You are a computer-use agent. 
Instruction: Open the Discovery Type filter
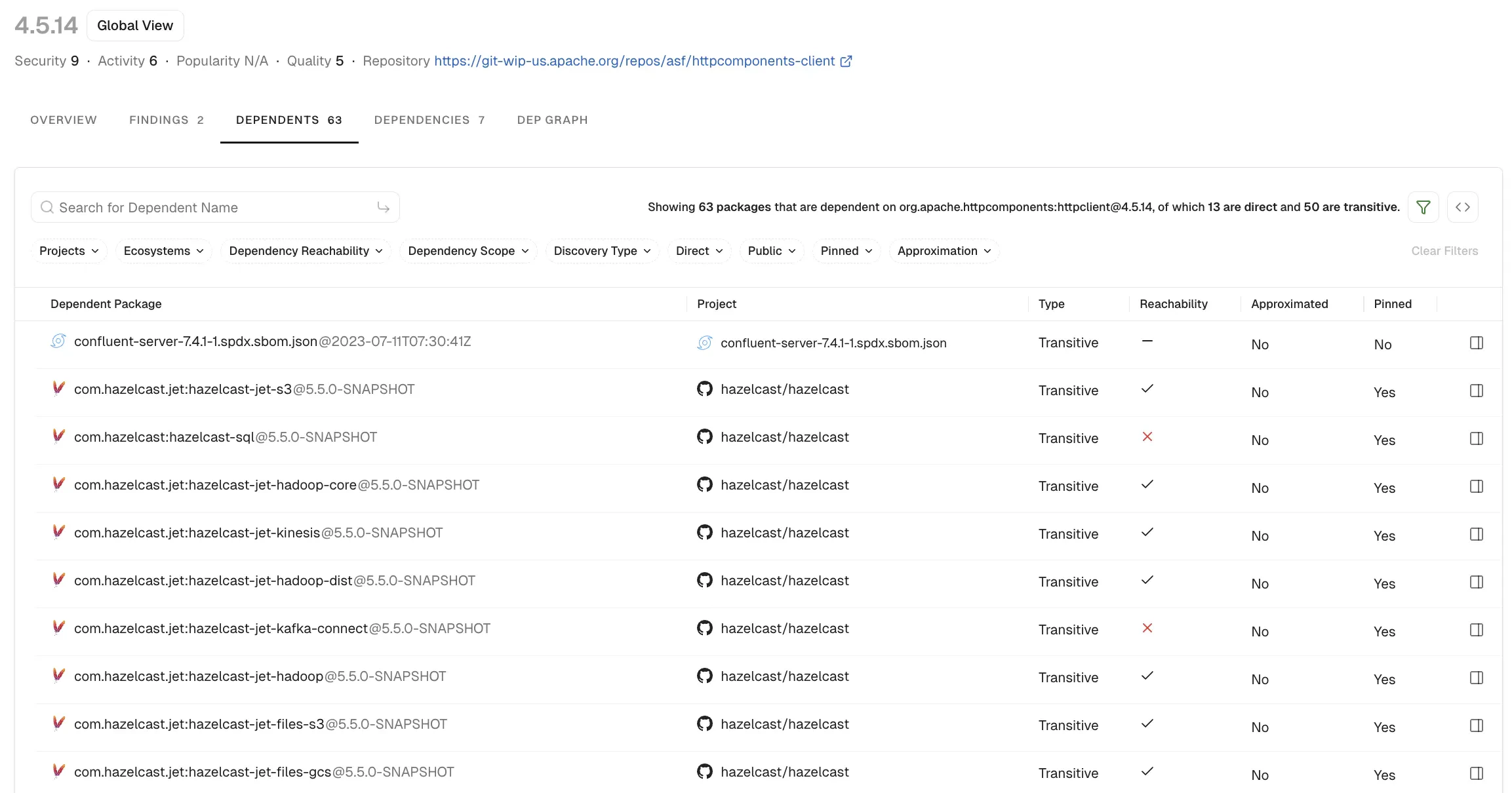(x=602, y=251)
